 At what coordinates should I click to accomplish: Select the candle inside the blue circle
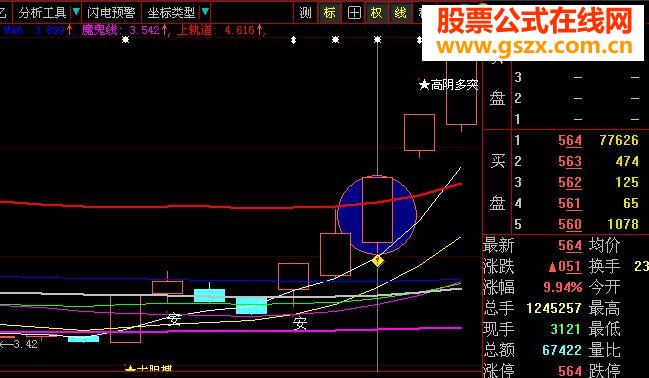(x=377, y=209)
